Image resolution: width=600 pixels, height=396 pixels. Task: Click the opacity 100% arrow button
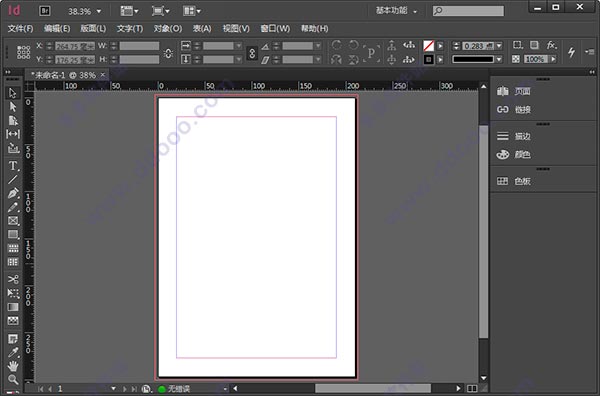[553, 59]
